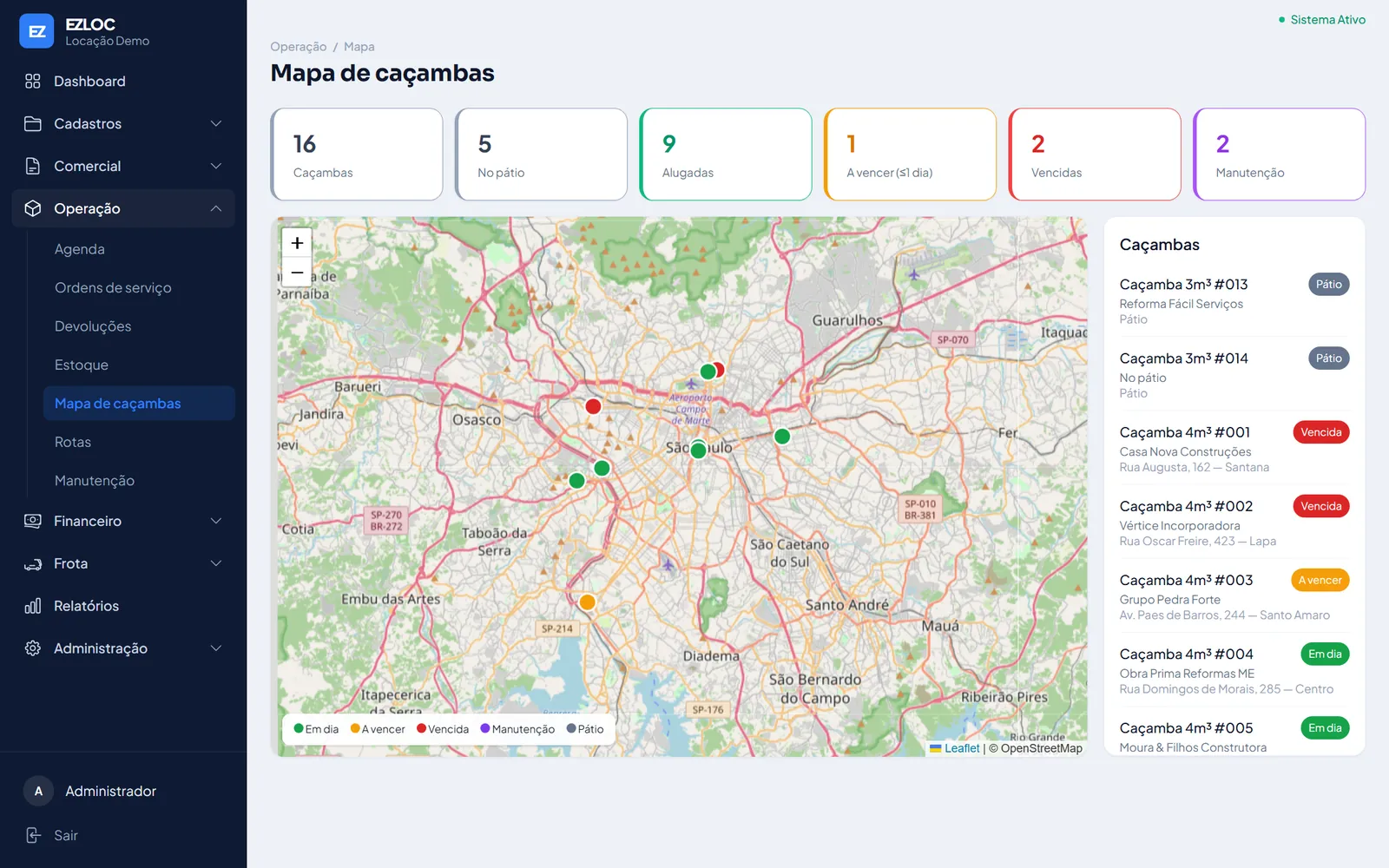Click the Administração gear icon
1389x868 pixels.
click(33, 648)
